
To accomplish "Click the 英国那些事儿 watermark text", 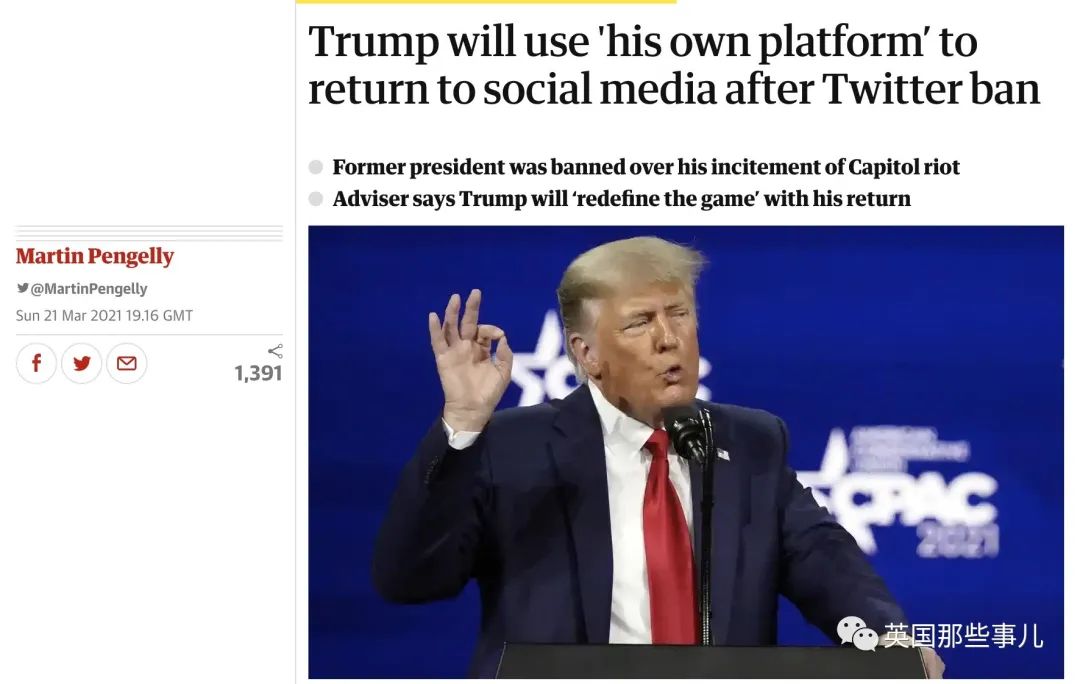I will (962, 634).
